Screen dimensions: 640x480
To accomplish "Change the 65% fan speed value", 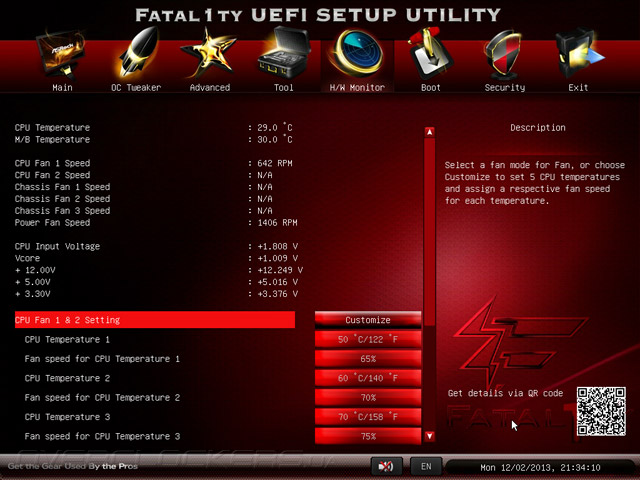I will pos(368,359).
